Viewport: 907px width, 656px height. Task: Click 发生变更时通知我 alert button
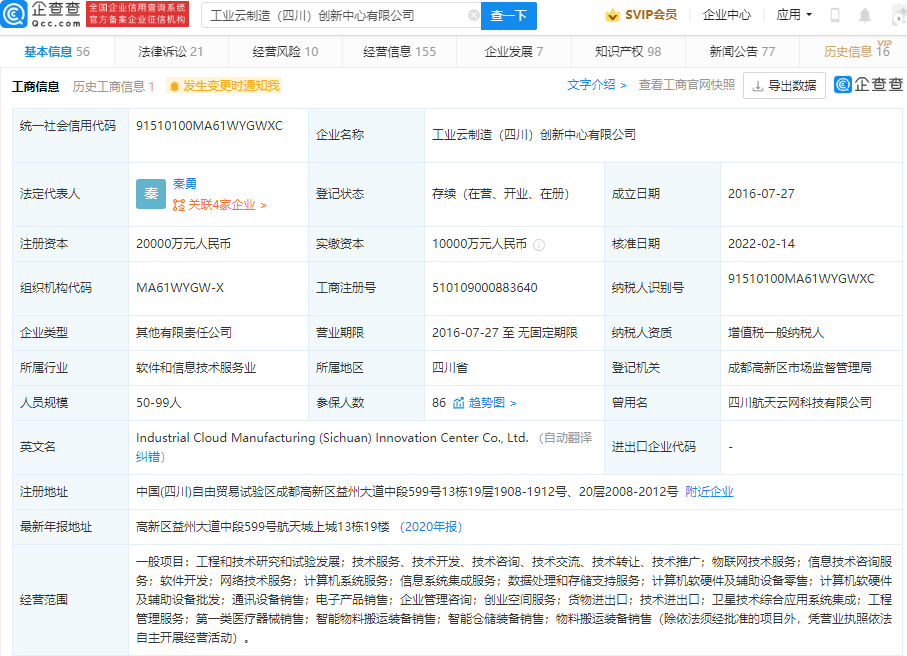coord(224,86)
